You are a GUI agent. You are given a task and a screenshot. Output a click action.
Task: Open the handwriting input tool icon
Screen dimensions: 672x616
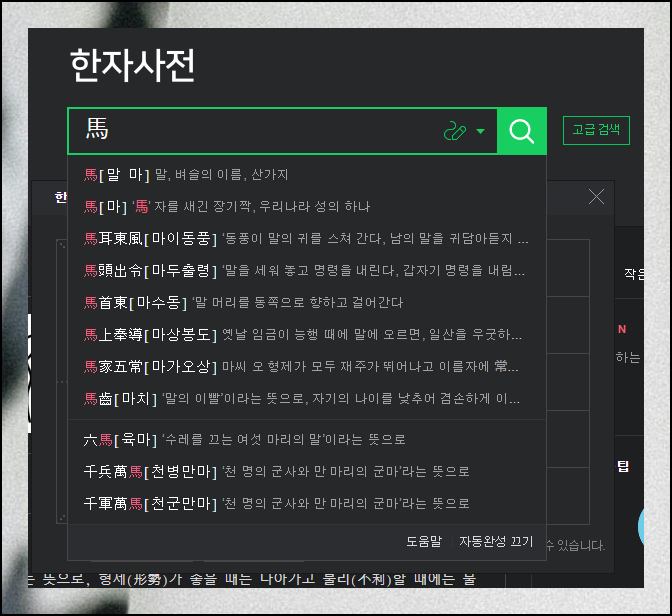tap(455, 131)
